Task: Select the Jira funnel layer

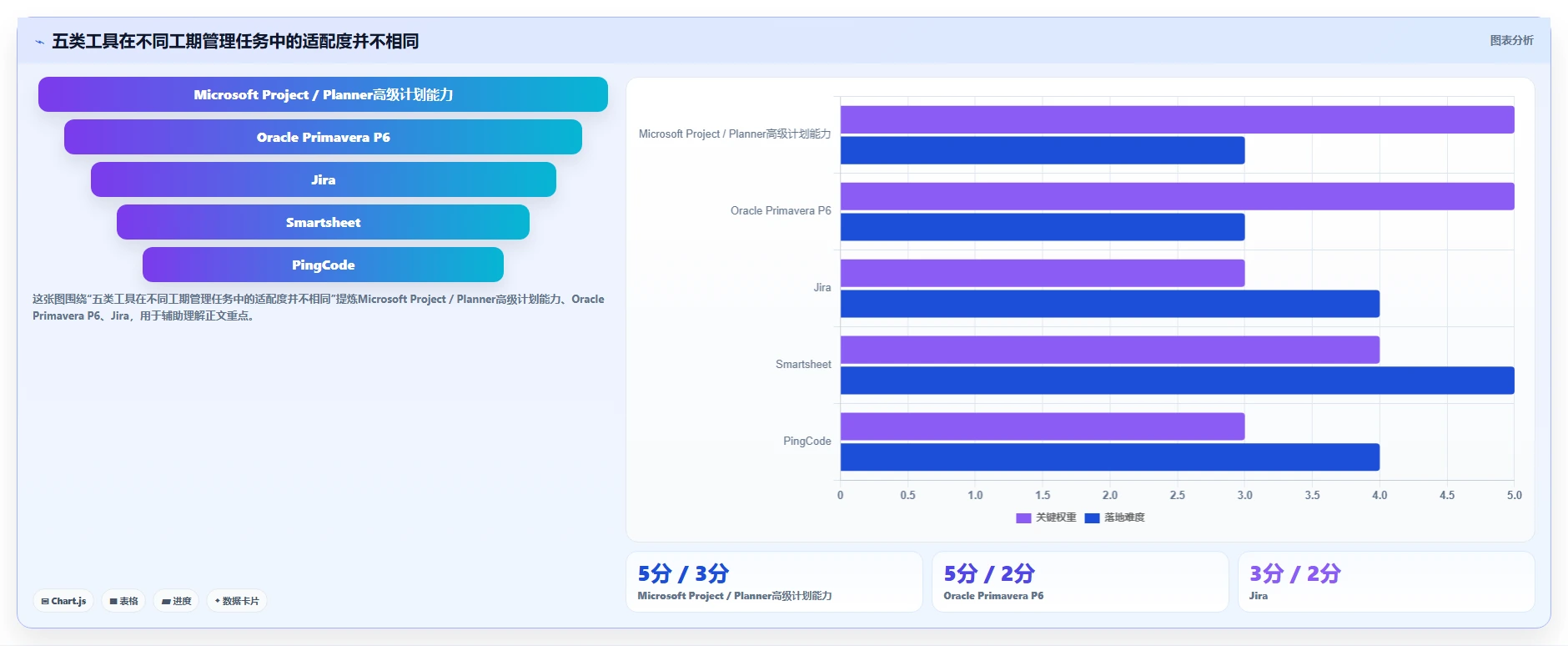Action: [324, 179]
